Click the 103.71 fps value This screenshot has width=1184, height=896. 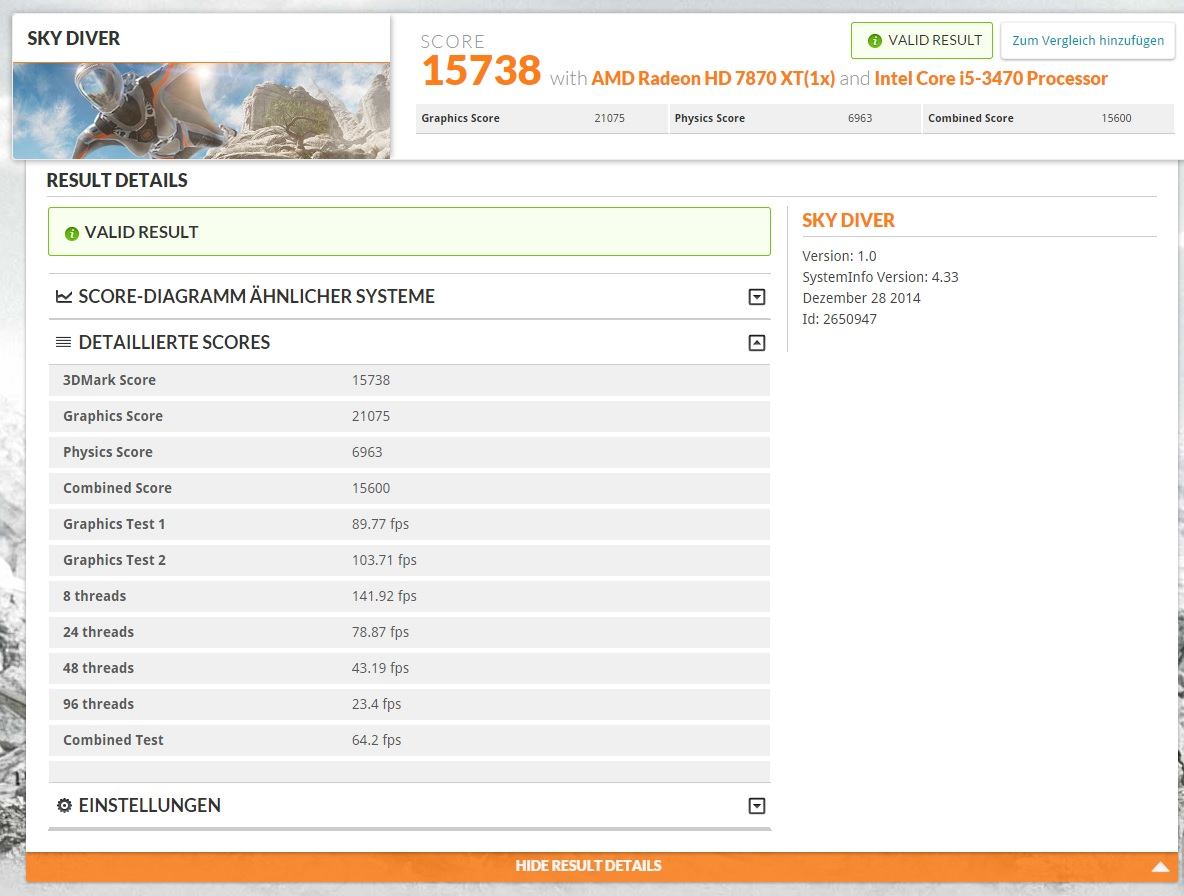pyautogui.click(x=384, y=560)
